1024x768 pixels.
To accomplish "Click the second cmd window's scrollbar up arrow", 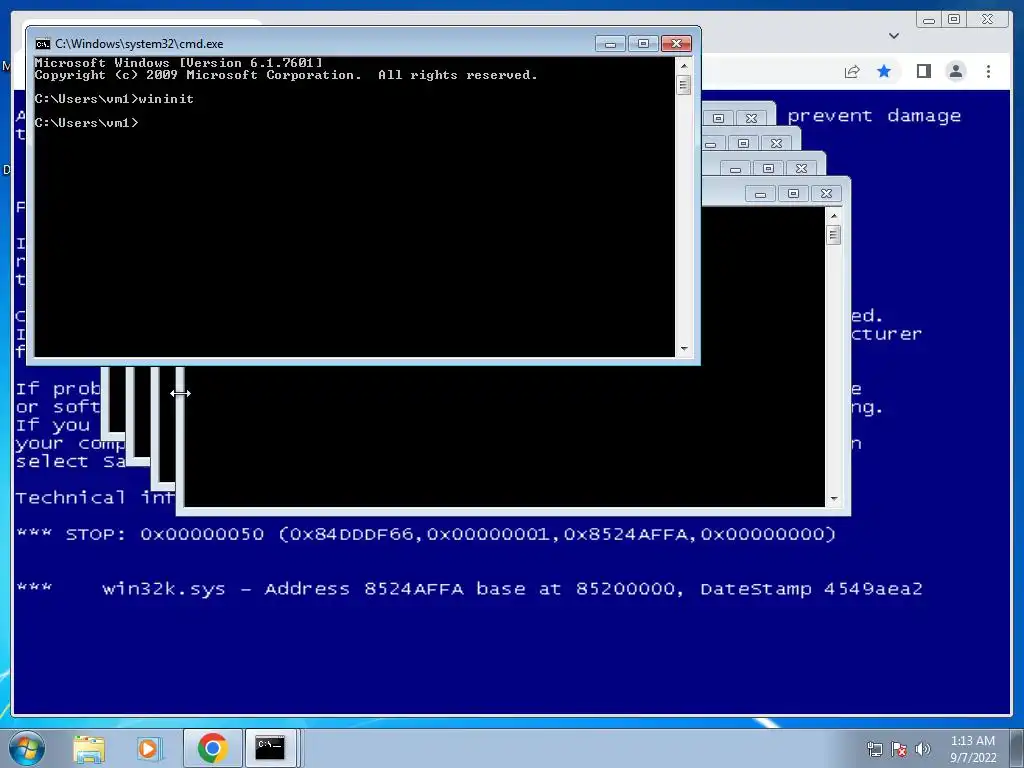I will tap(833, 216).
